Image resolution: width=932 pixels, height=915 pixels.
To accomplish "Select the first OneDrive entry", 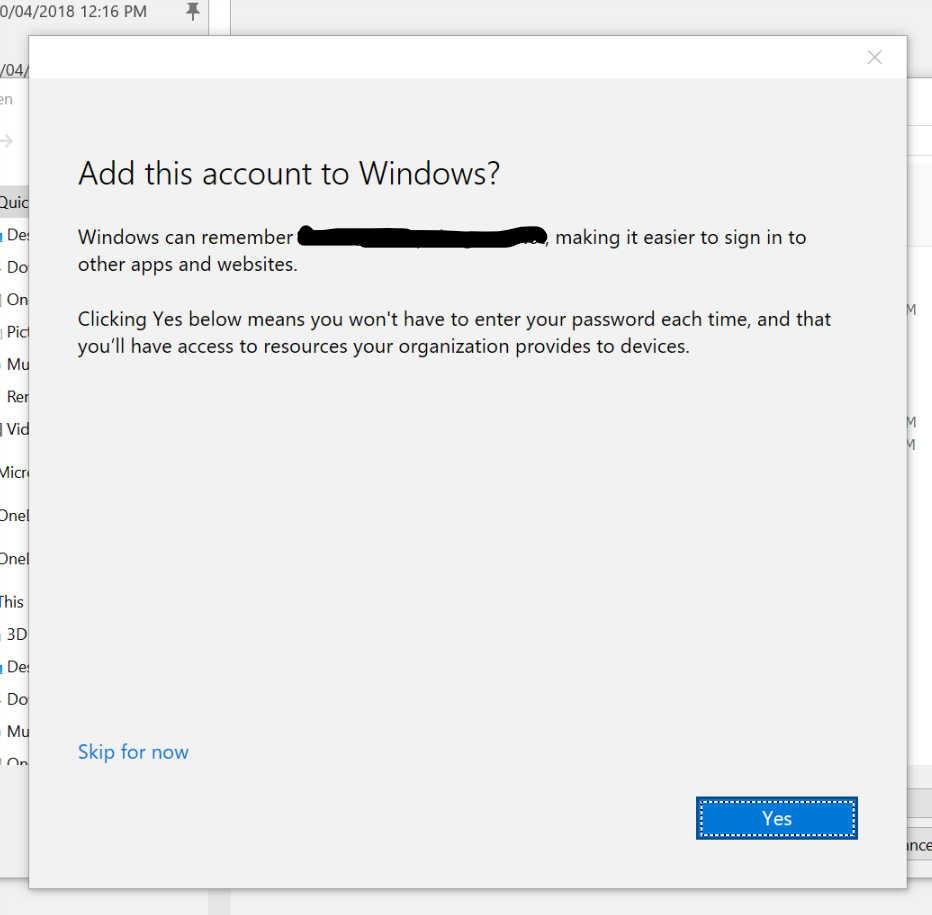I will pos(14,515).
